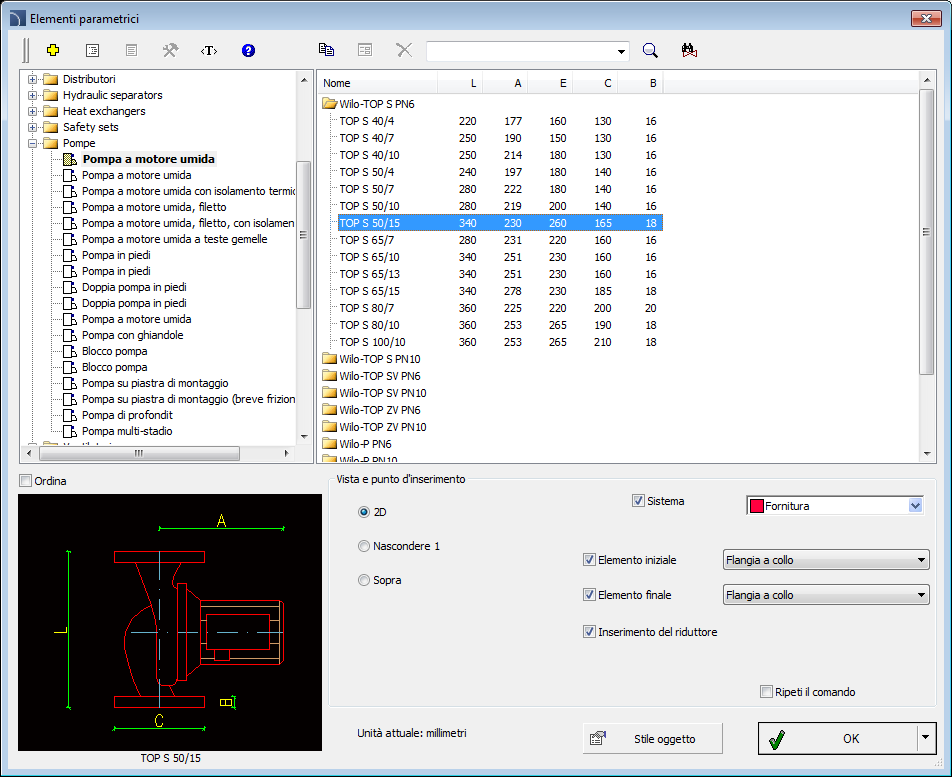Expand the Heat exchangers tree node
This screenshot has width=952, height=777.
point(33,111)
